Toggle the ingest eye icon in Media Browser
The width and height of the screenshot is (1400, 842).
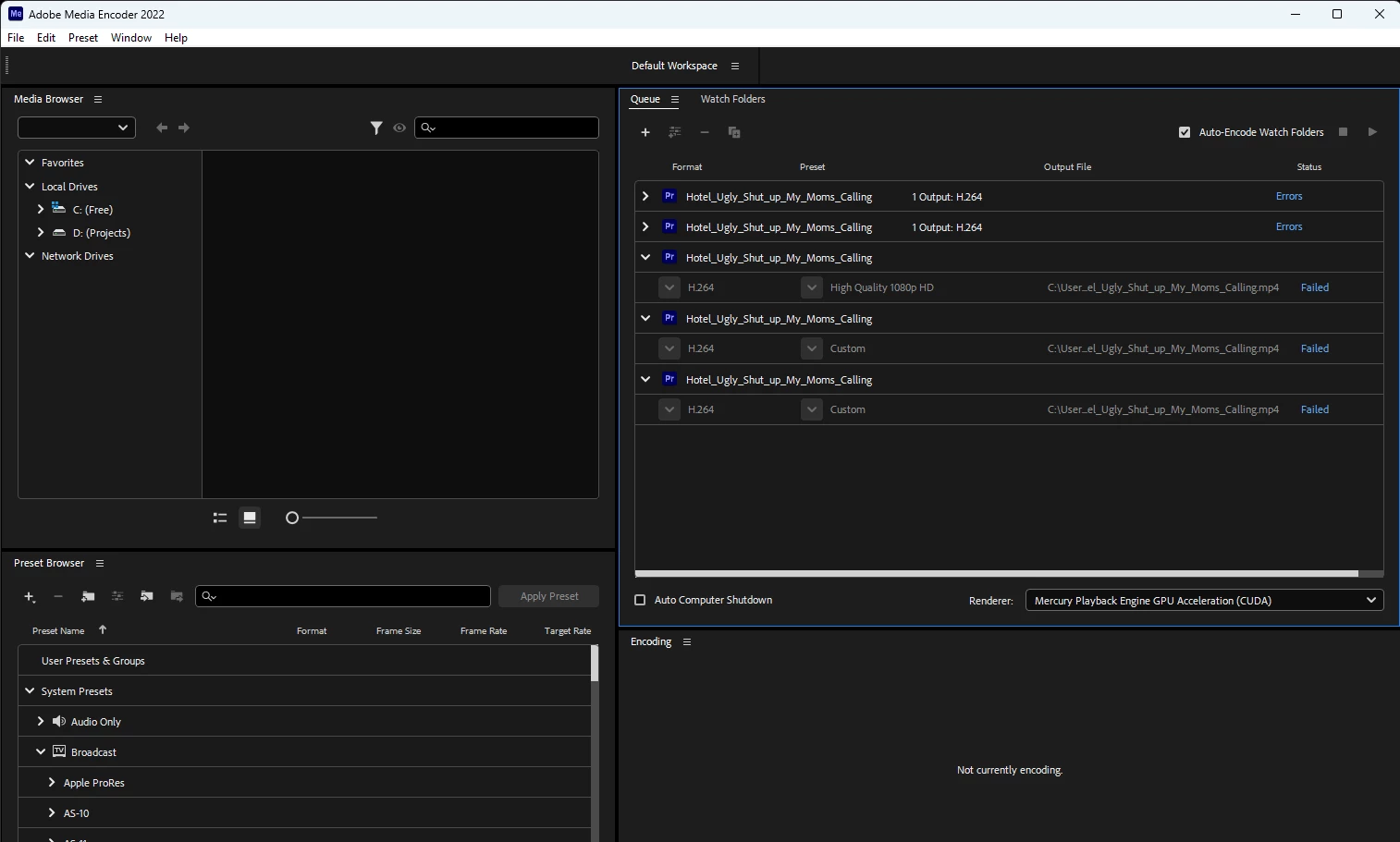point(399,128)
